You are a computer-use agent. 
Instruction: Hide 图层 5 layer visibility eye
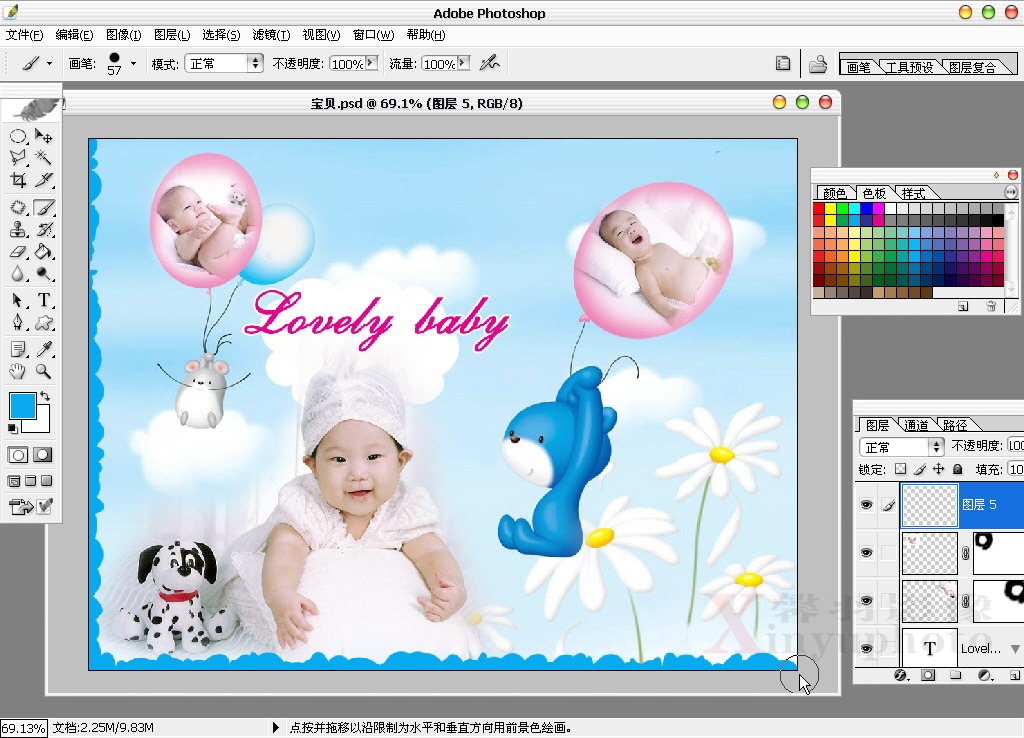click(867, 505)
